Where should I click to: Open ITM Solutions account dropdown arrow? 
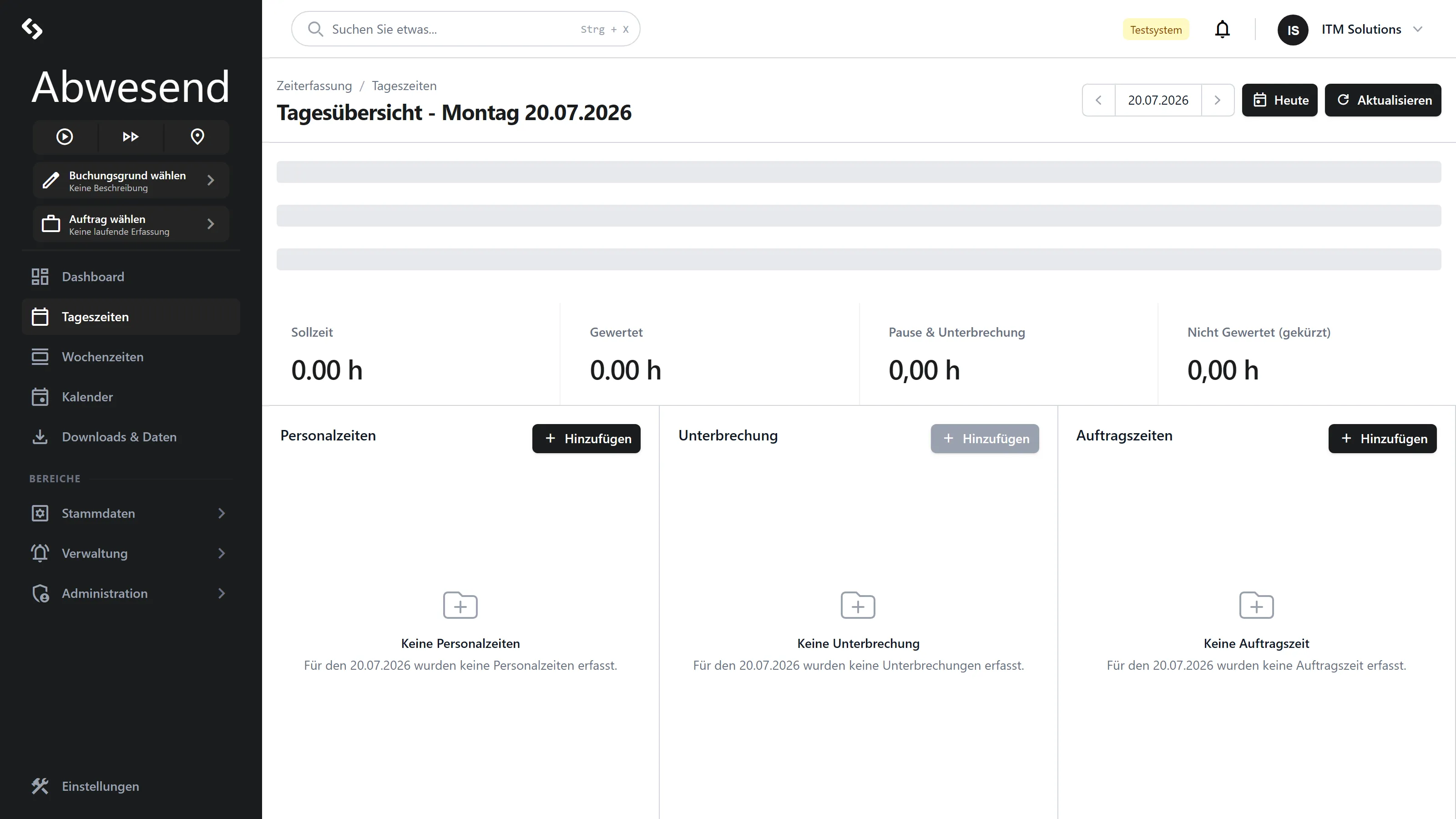1418,30
